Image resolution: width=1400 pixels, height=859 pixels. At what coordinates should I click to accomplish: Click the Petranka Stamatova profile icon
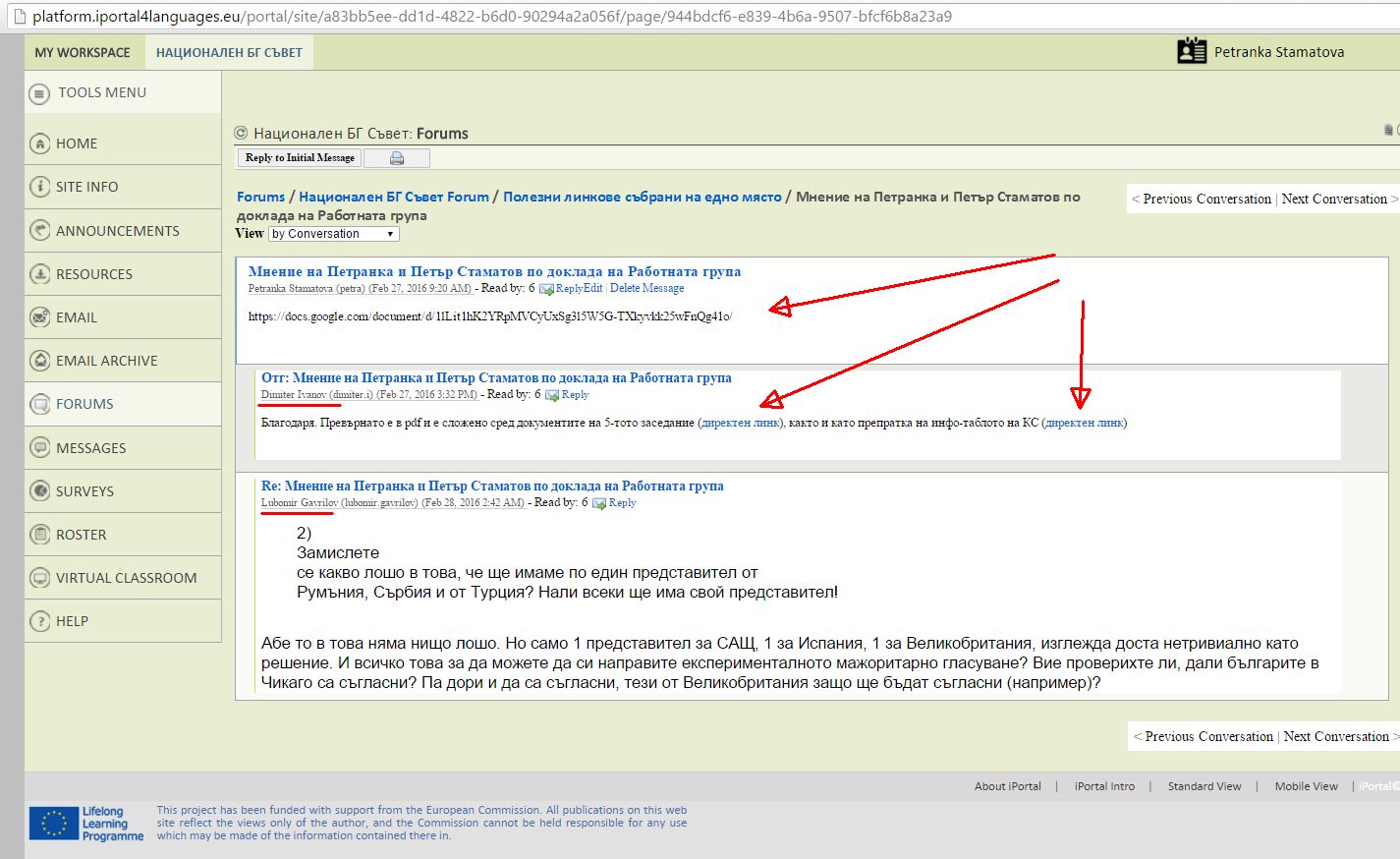pyautogui.click(x=1191, y=52)
